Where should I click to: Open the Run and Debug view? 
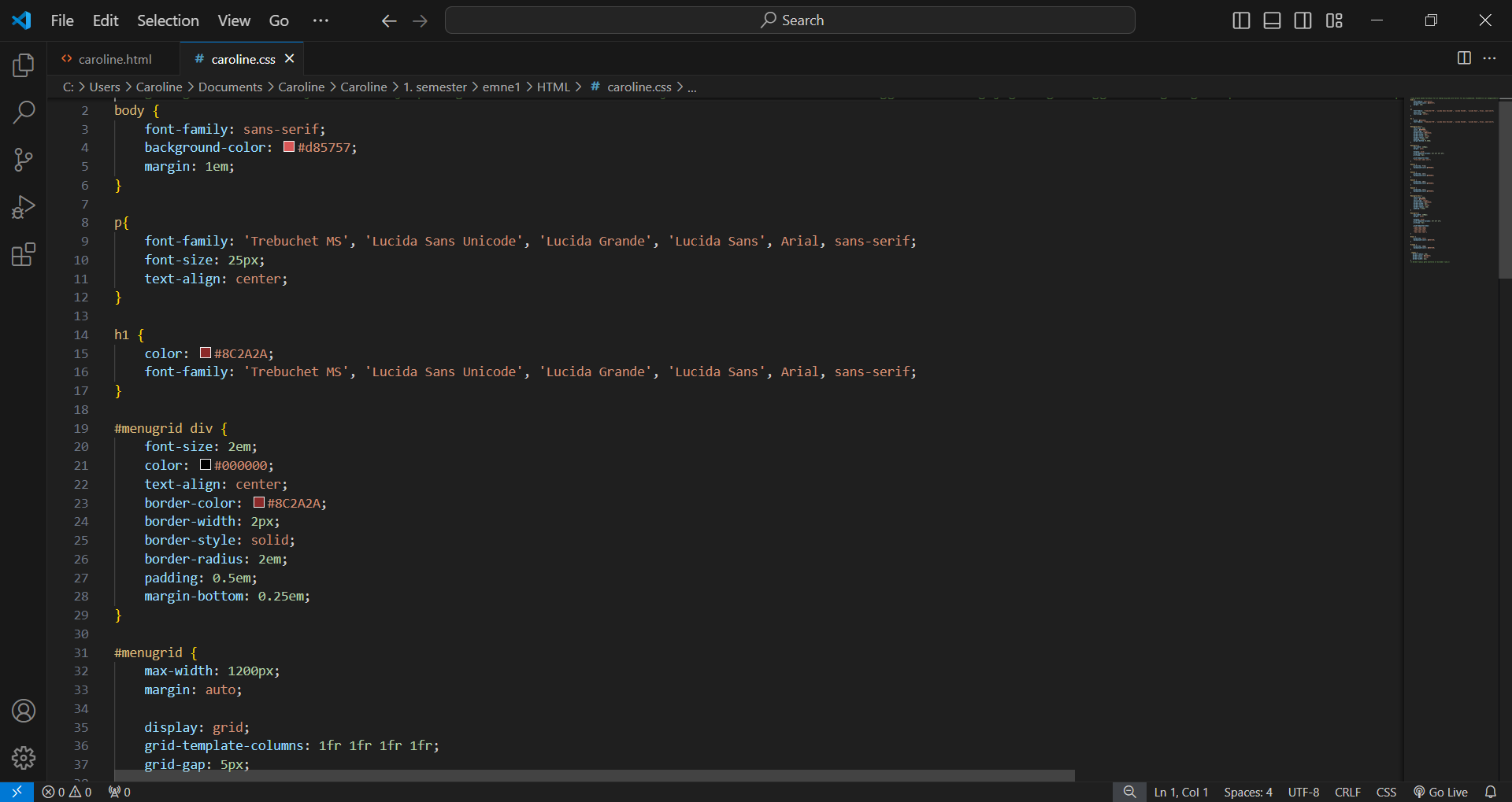tap(24, 207)
